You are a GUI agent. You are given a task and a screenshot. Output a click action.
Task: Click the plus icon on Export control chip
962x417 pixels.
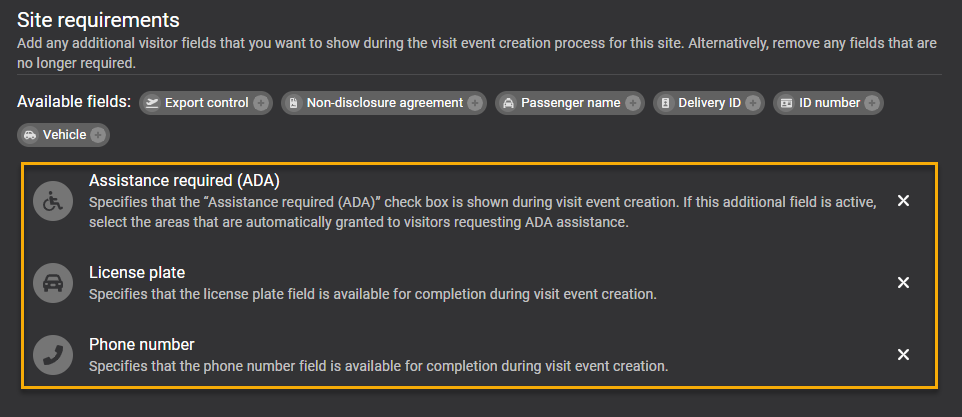pyautogui.click(x=260, y=103)
